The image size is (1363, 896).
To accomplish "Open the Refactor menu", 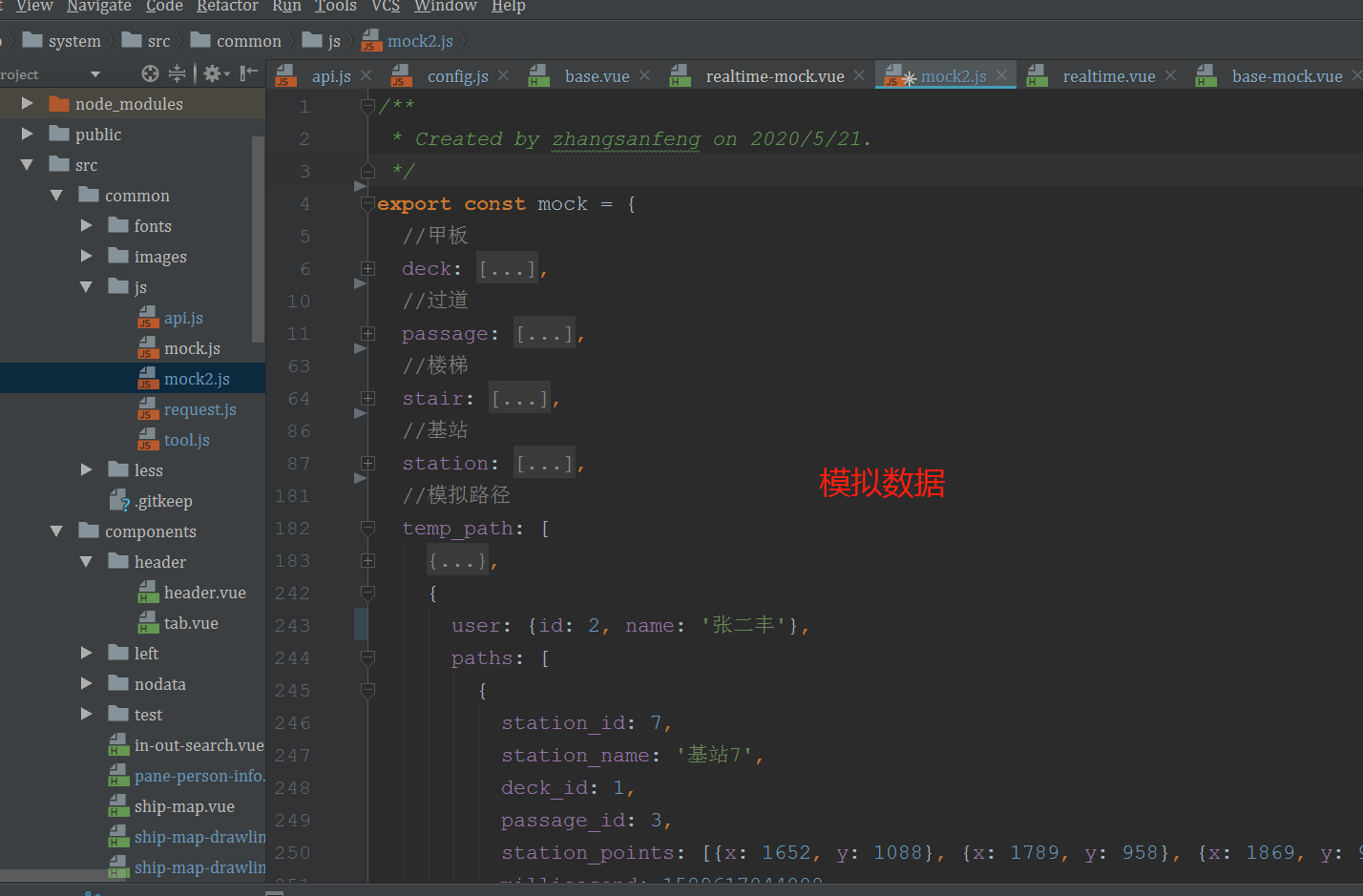I will [227, 7].
